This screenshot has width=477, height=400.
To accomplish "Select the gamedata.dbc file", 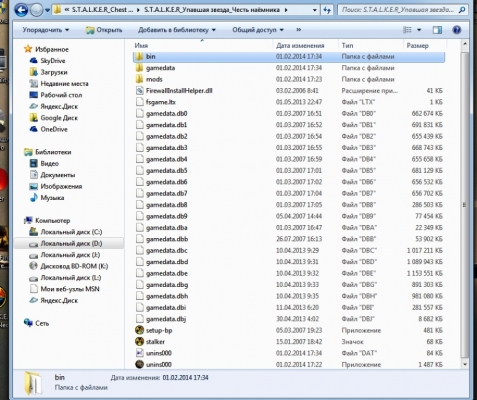I will coord(289,250).
